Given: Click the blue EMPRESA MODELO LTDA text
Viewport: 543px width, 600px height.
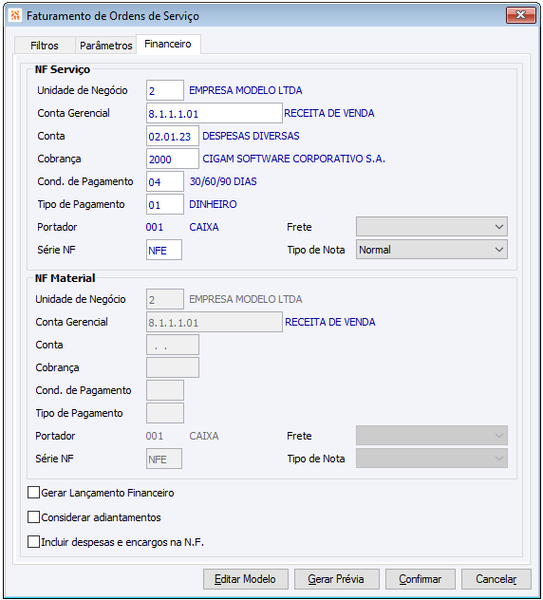Looking at the screenshot, I should click(246, 90).
